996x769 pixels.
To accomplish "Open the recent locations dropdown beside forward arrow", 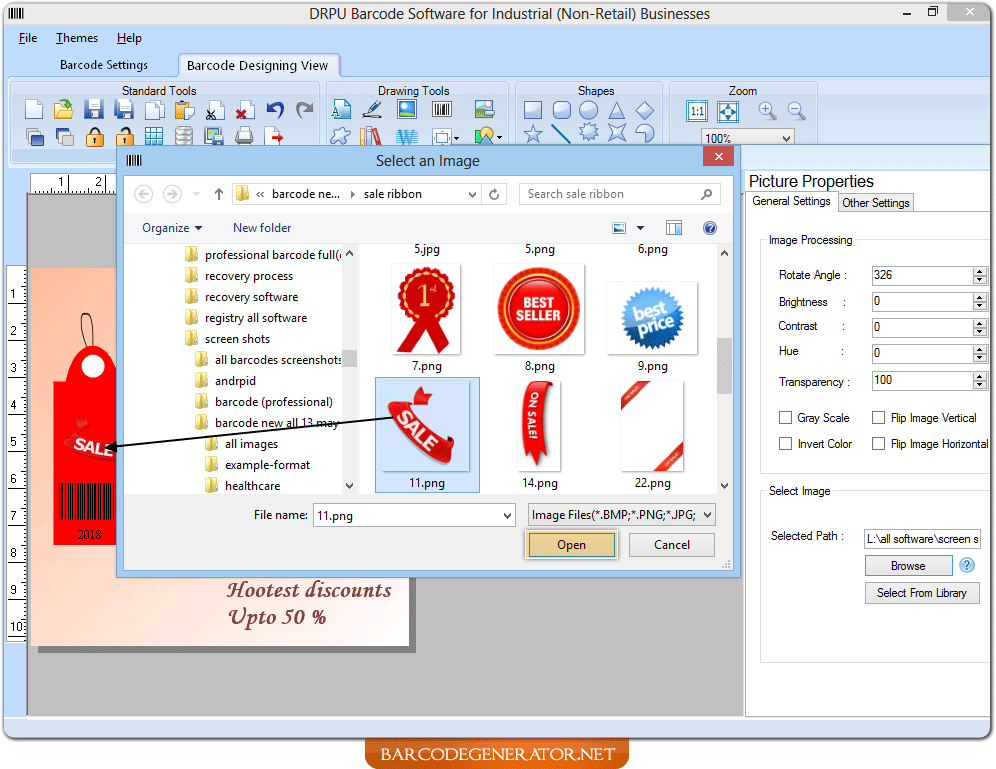I will click(x=196, y=194).
